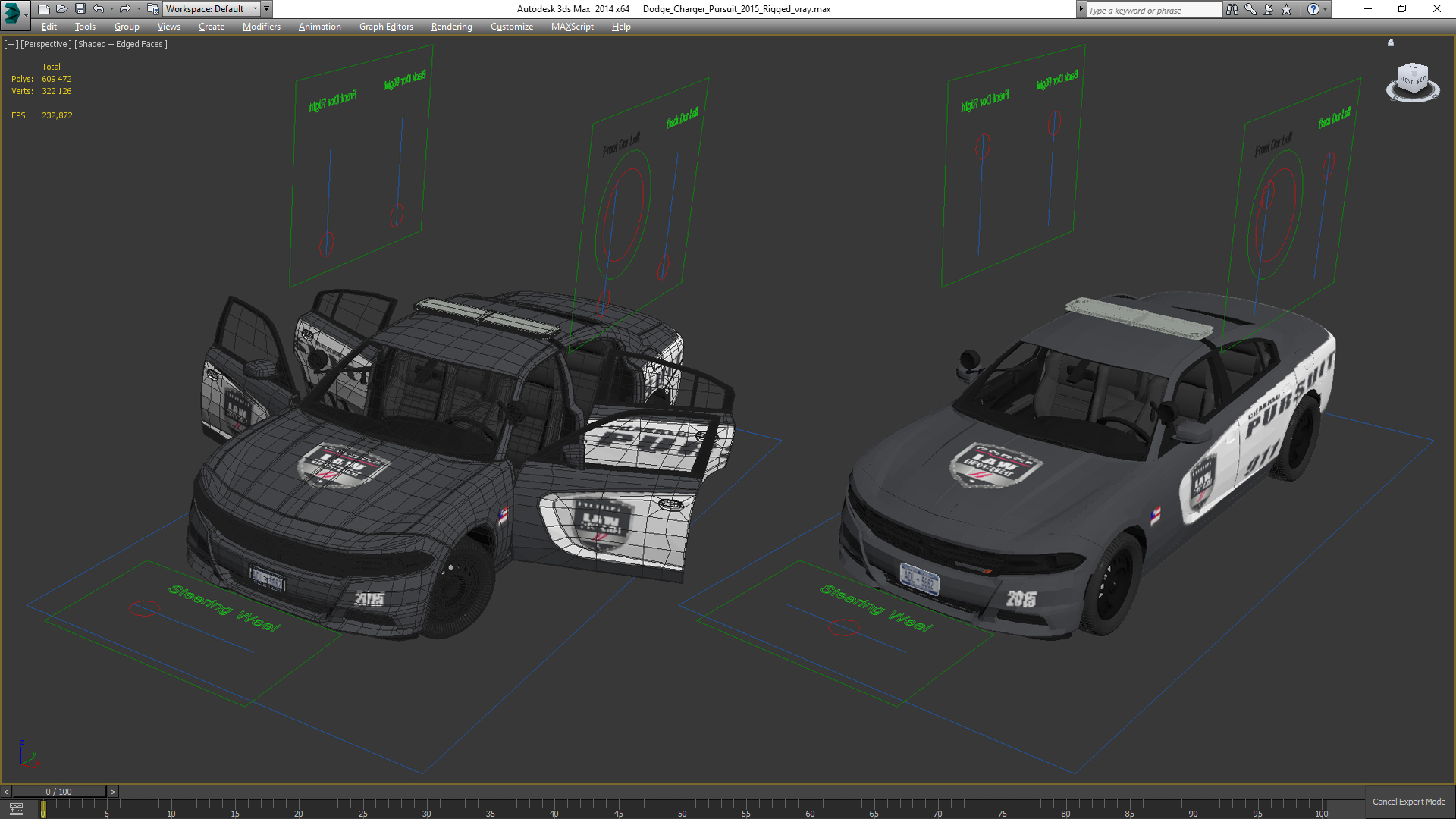Open the Help menu
This screenshot has height=819, width=1456.
621,27
